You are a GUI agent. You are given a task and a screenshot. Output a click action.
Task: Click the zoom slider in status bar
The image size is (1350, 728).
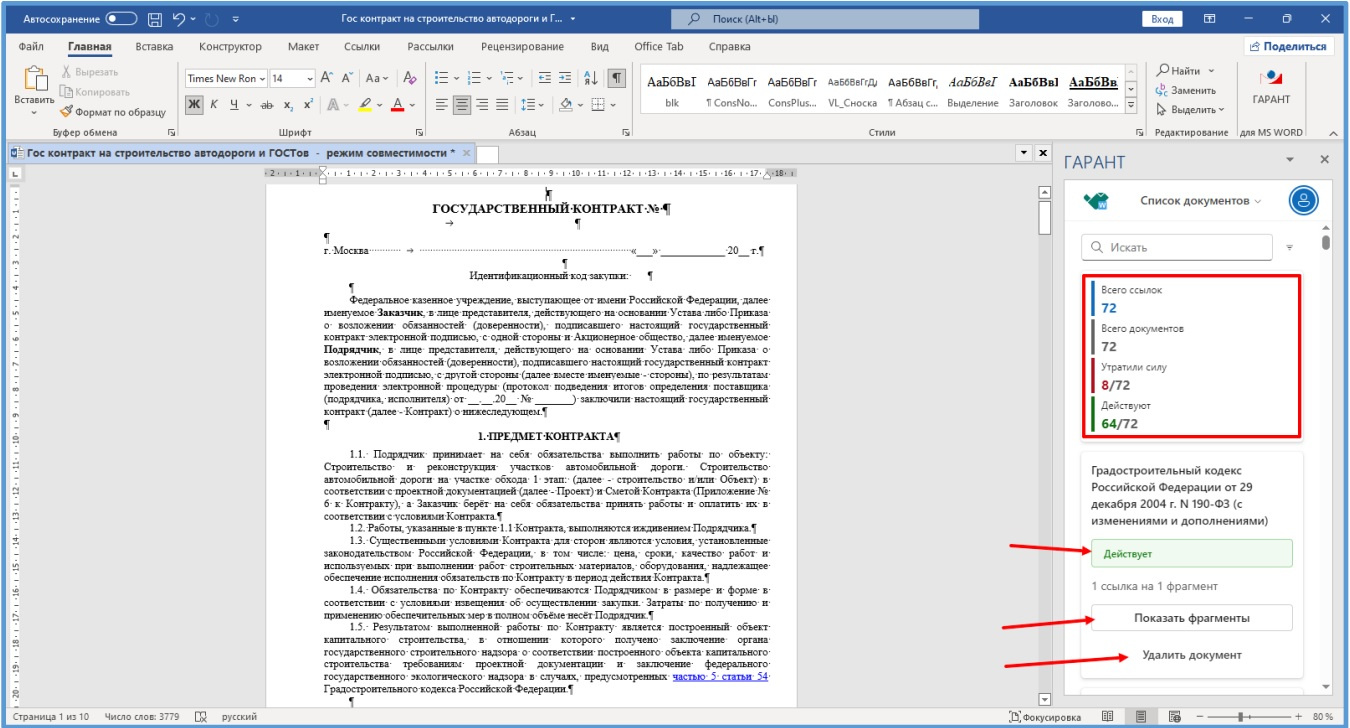click(x=1240, y=717)
